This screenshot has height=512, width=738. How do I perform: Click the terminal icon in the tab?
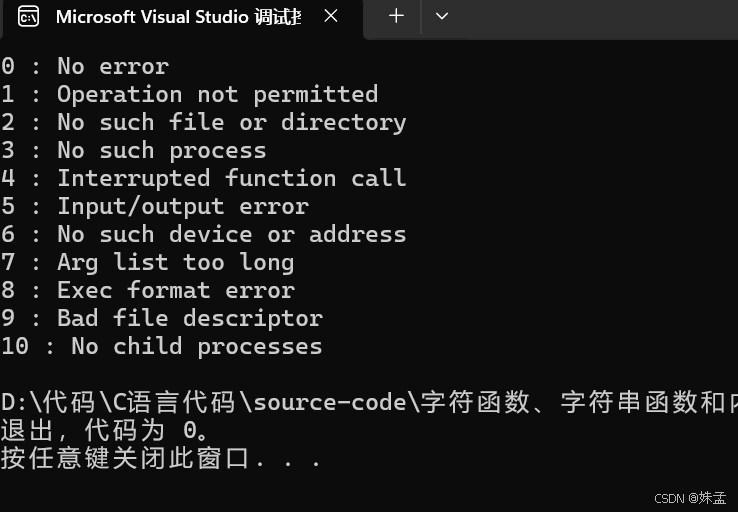point(29,16)
